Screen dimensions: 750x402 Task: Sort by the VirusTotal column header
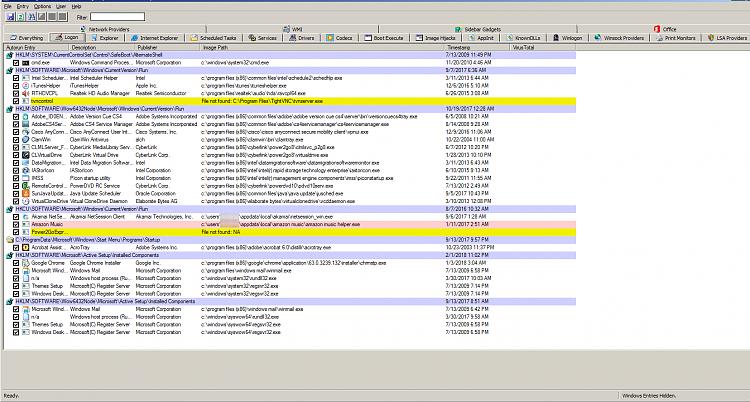(x=543, y=47)
